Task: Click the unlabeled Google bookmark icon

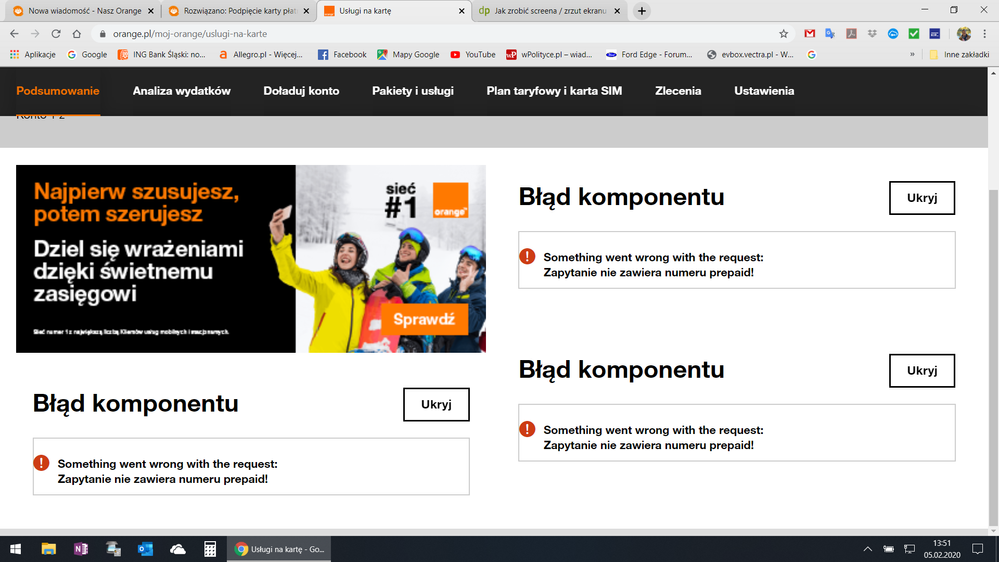Action: 811,55
